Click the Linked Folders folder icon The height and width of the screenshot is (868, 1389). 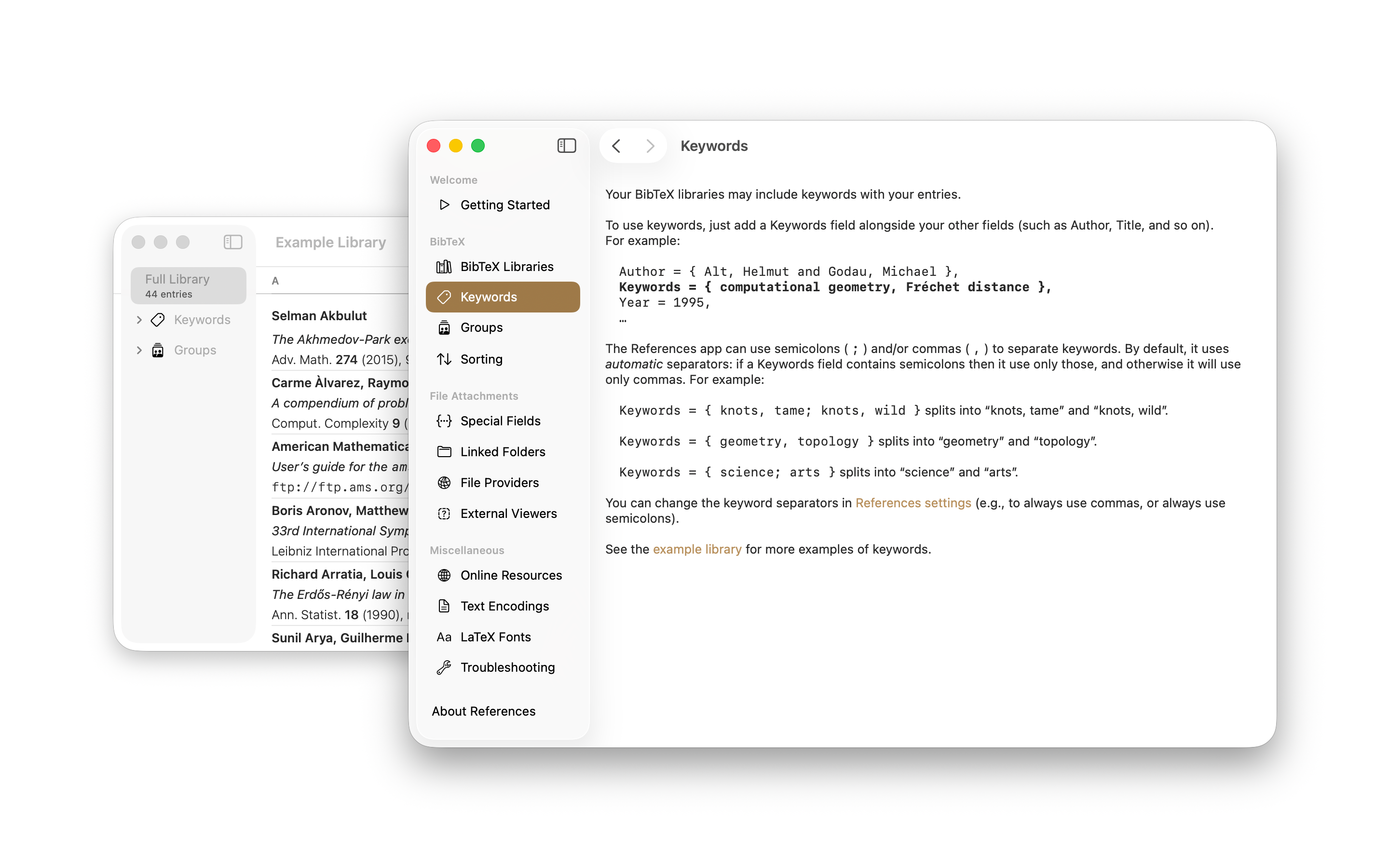(444, 452)
